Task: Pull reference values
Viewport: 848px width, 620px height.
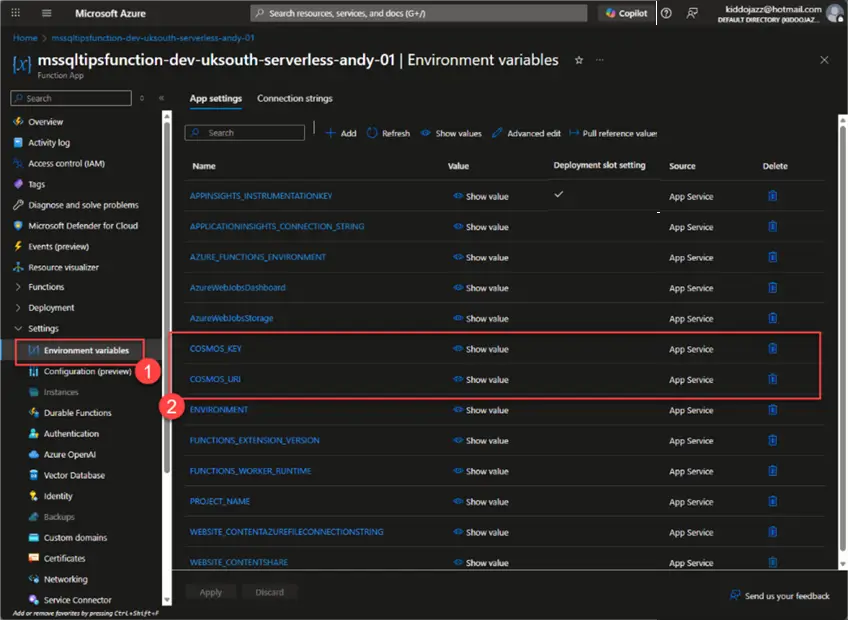Action: coord(613,133)
